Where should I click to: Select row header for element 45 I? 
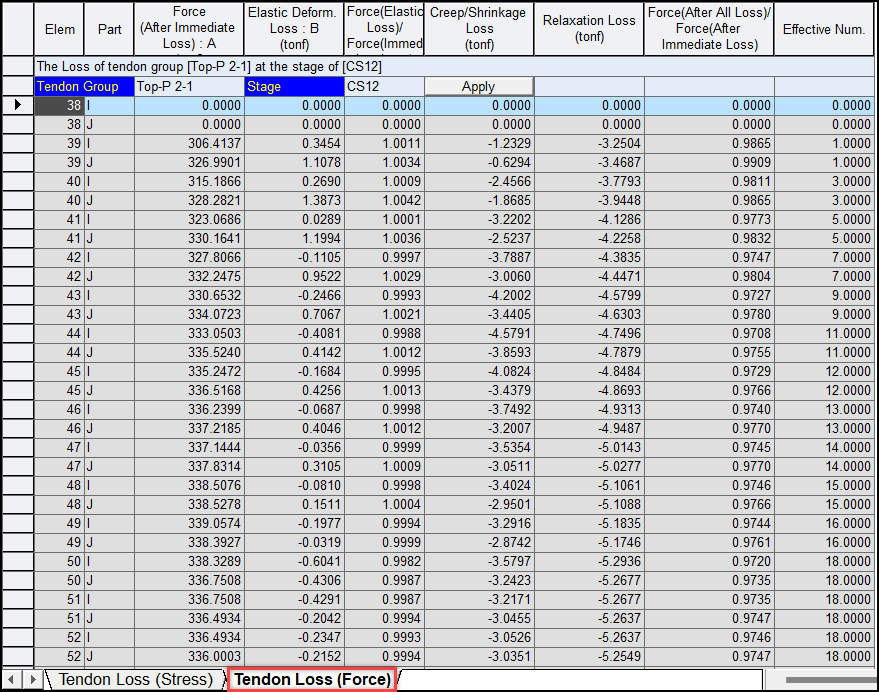pos(18,371)
